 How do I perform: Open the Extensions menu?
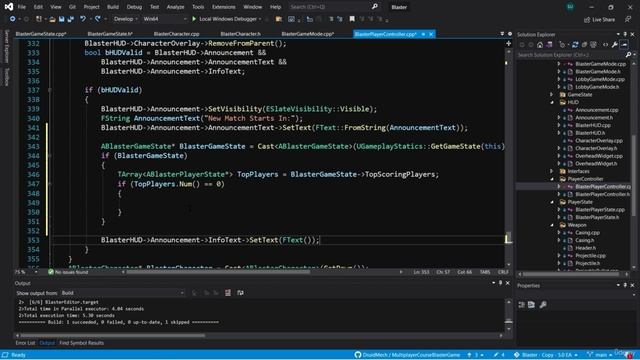point(223,7)
